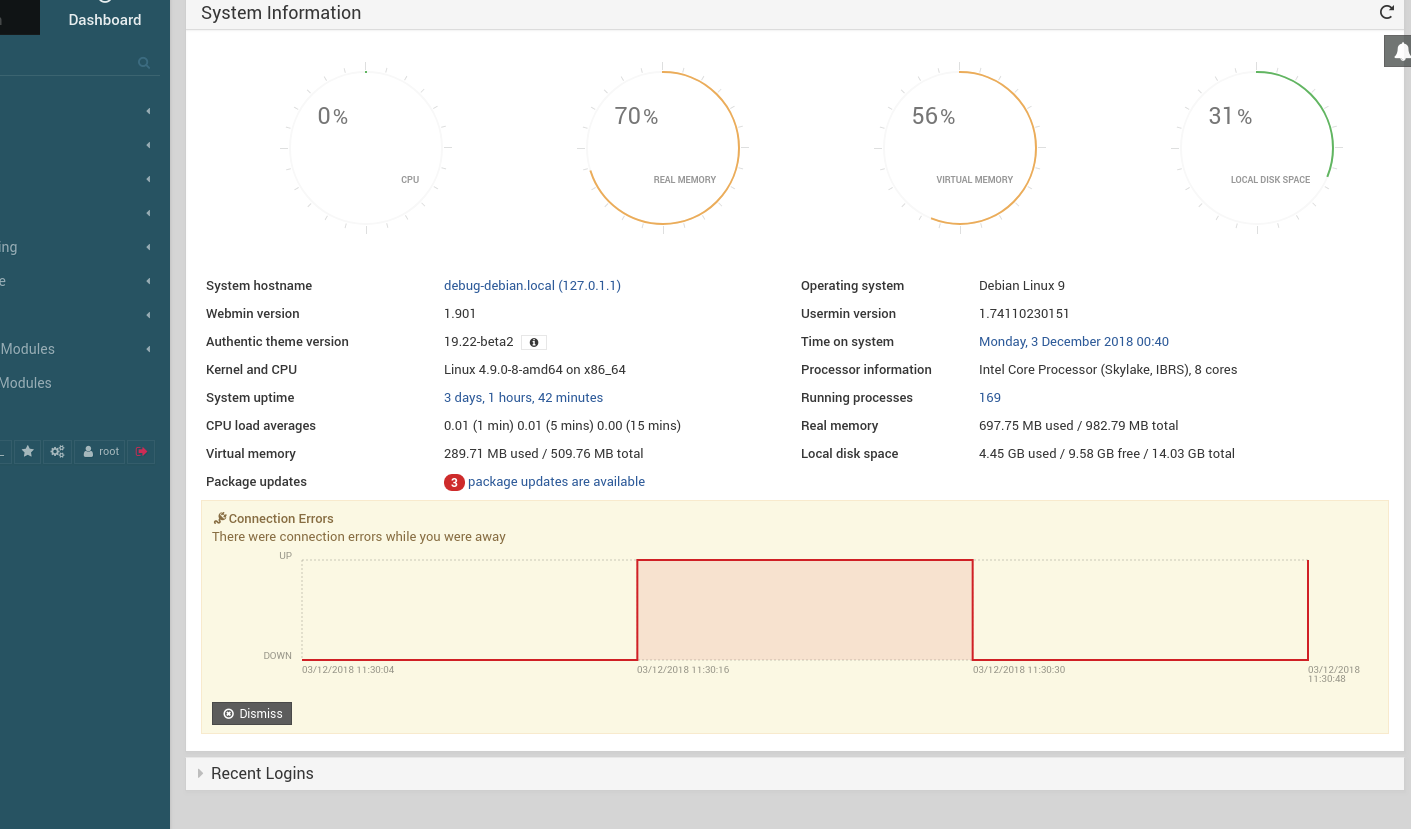Open favorites with the star icon
Screen dimensions: 1411x829
(x=28, y=452)
